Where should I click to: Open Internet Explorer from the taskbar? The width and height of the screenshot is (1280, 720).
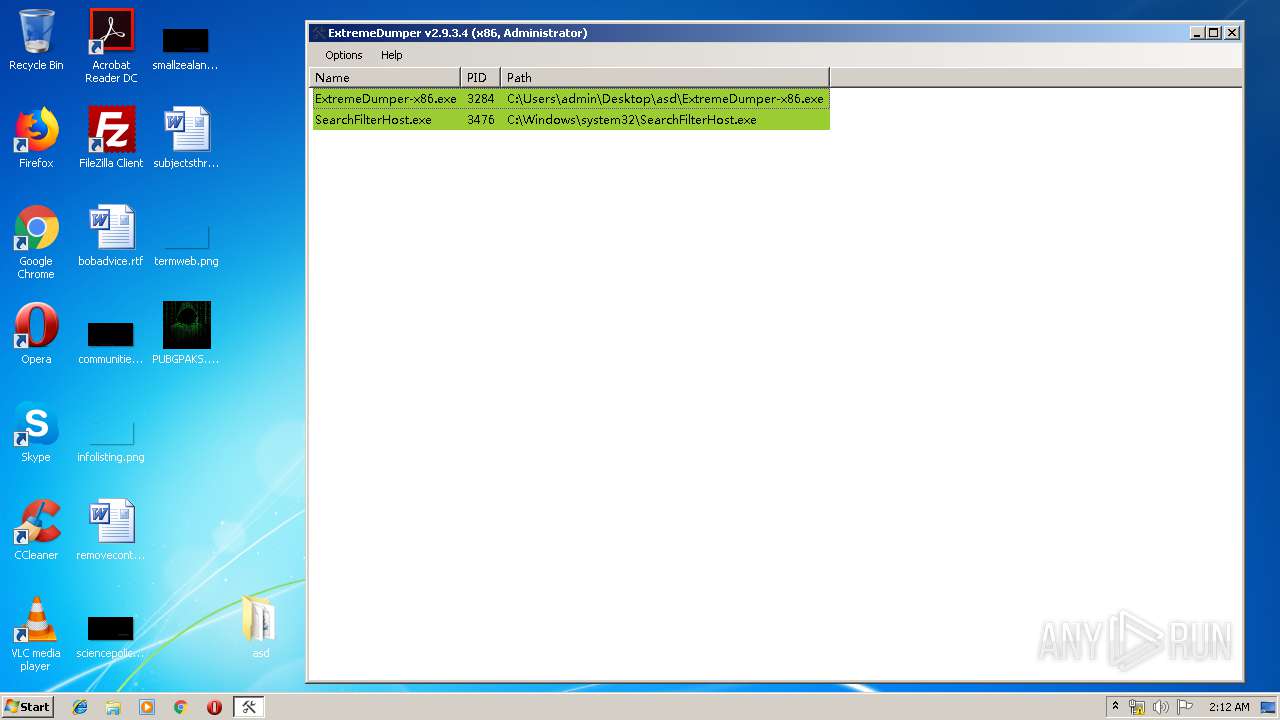[x=80, y=707]
